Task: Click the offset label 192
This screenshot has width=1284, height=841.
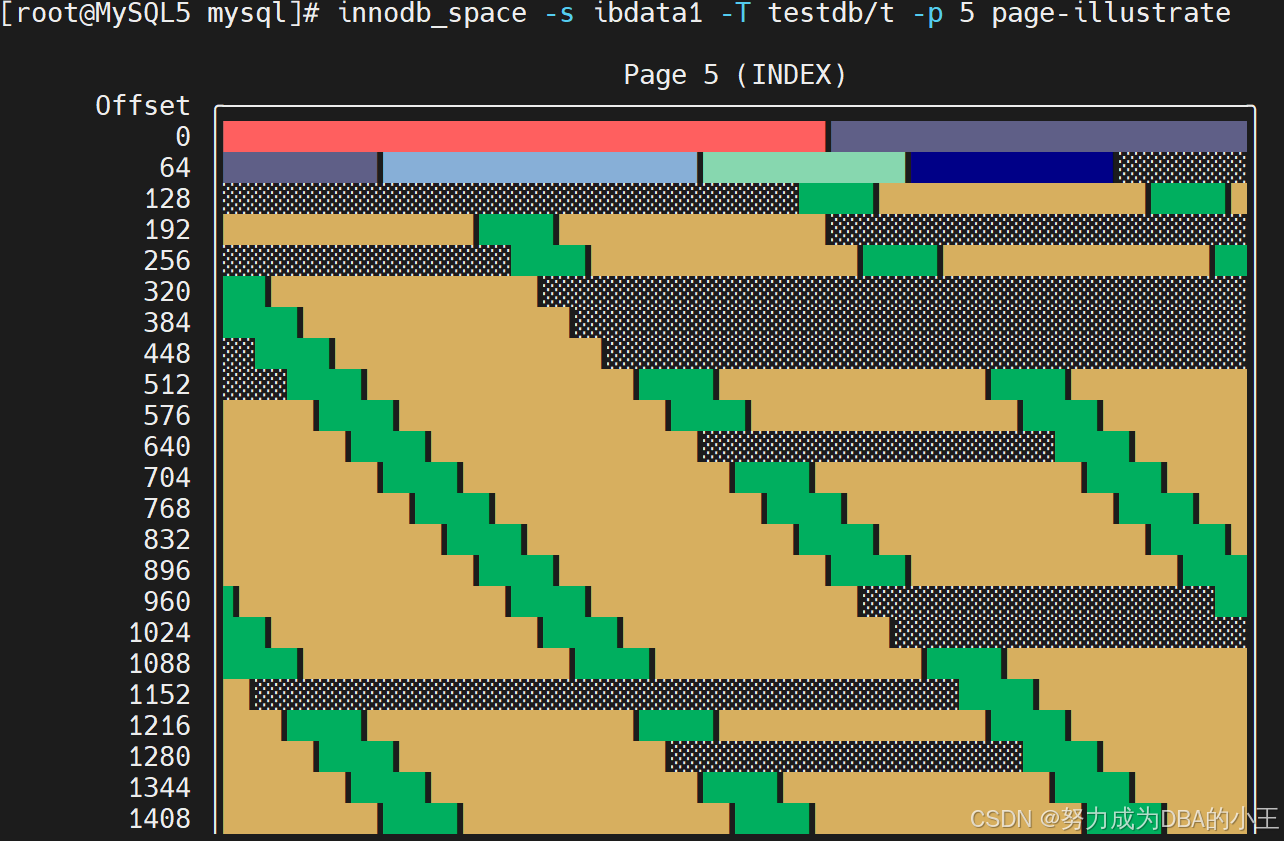Action: click(x=167, y=230)
